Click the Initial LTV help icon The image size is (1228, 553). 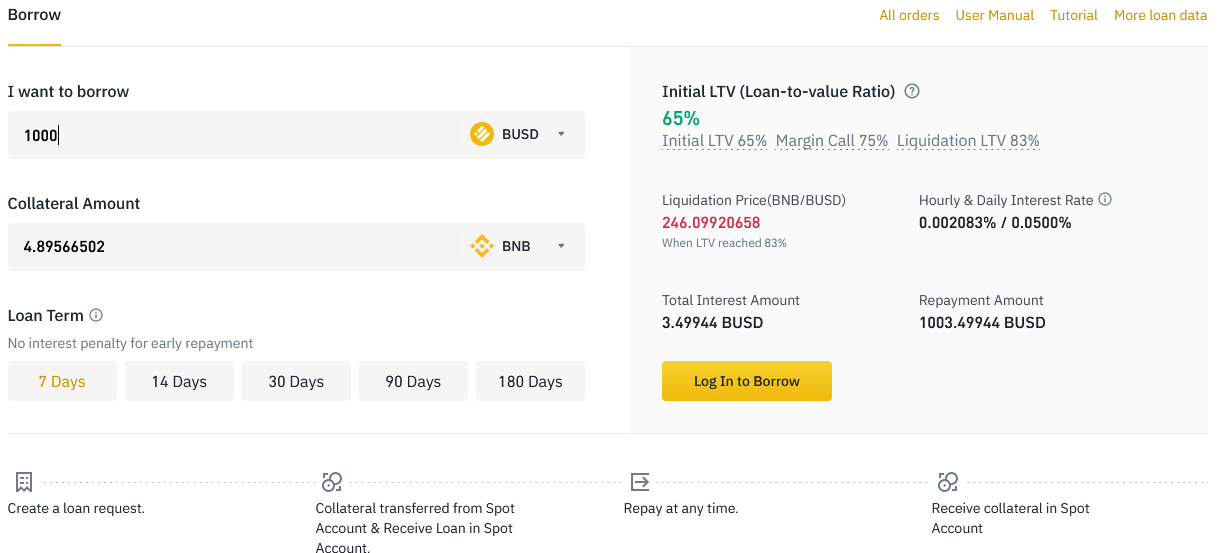click(x=911, y=91)
